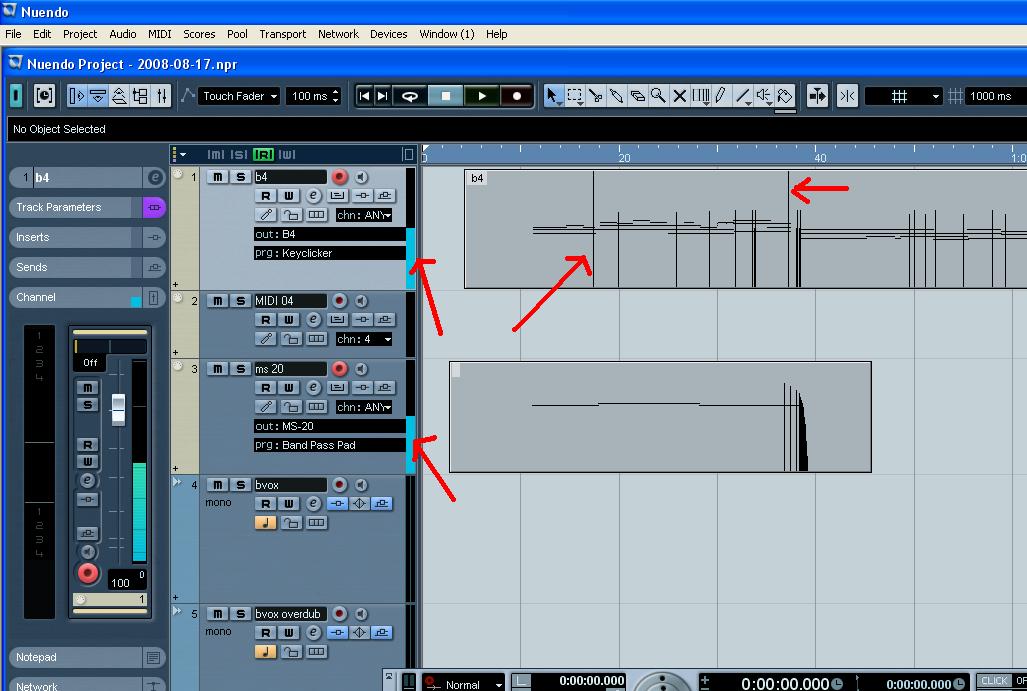The width and height of the screenshot is (1027, 691).
Task: Open the b4 track channel dropdown
Action: pos(364,215)
